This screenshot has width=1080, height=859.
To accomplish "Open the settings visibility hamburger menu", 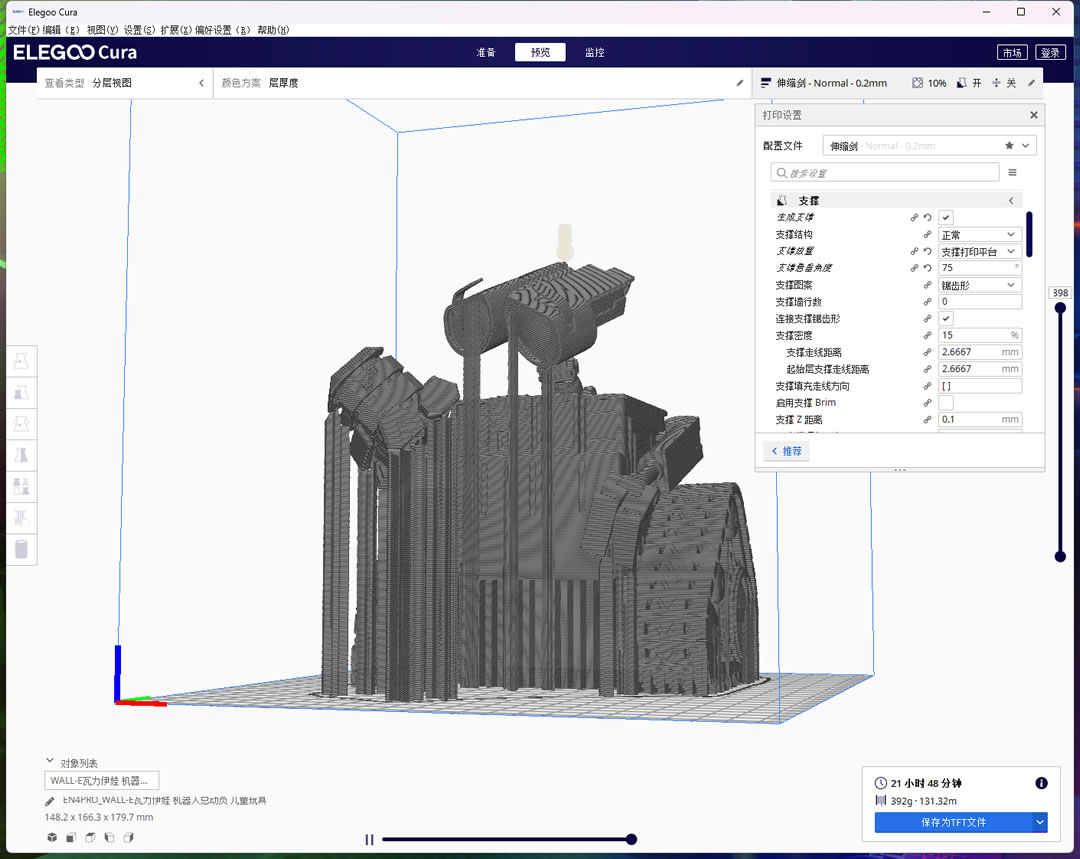I will 1012,172.
